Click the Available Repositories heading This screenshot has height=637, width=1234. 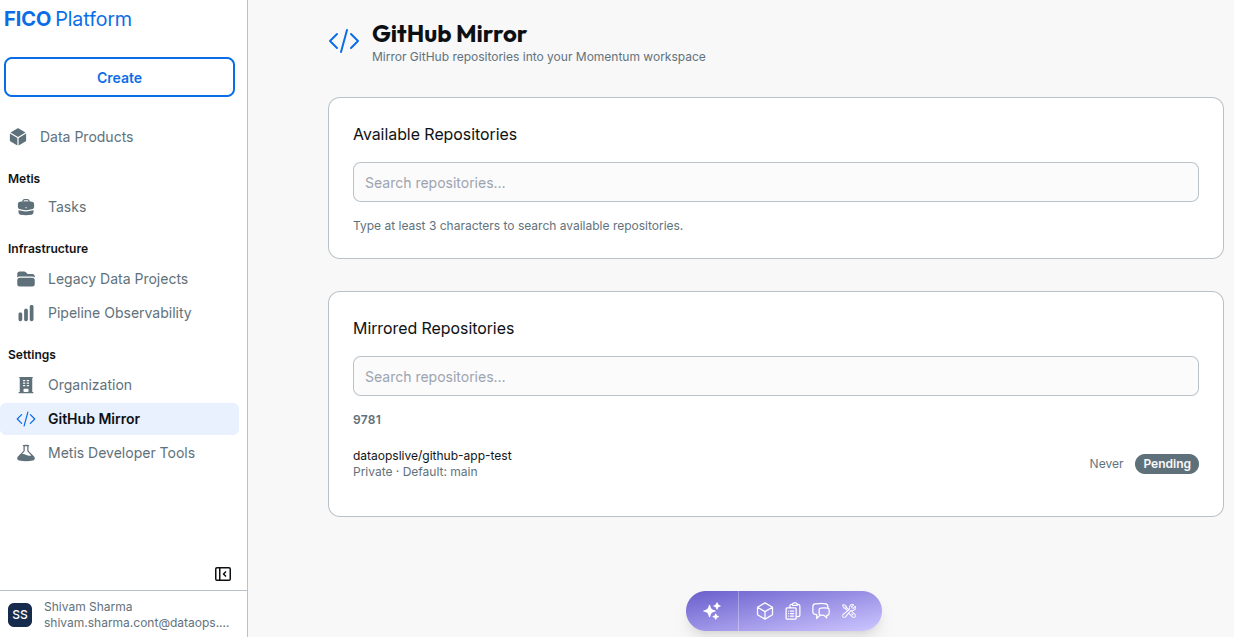click(435, 134)
